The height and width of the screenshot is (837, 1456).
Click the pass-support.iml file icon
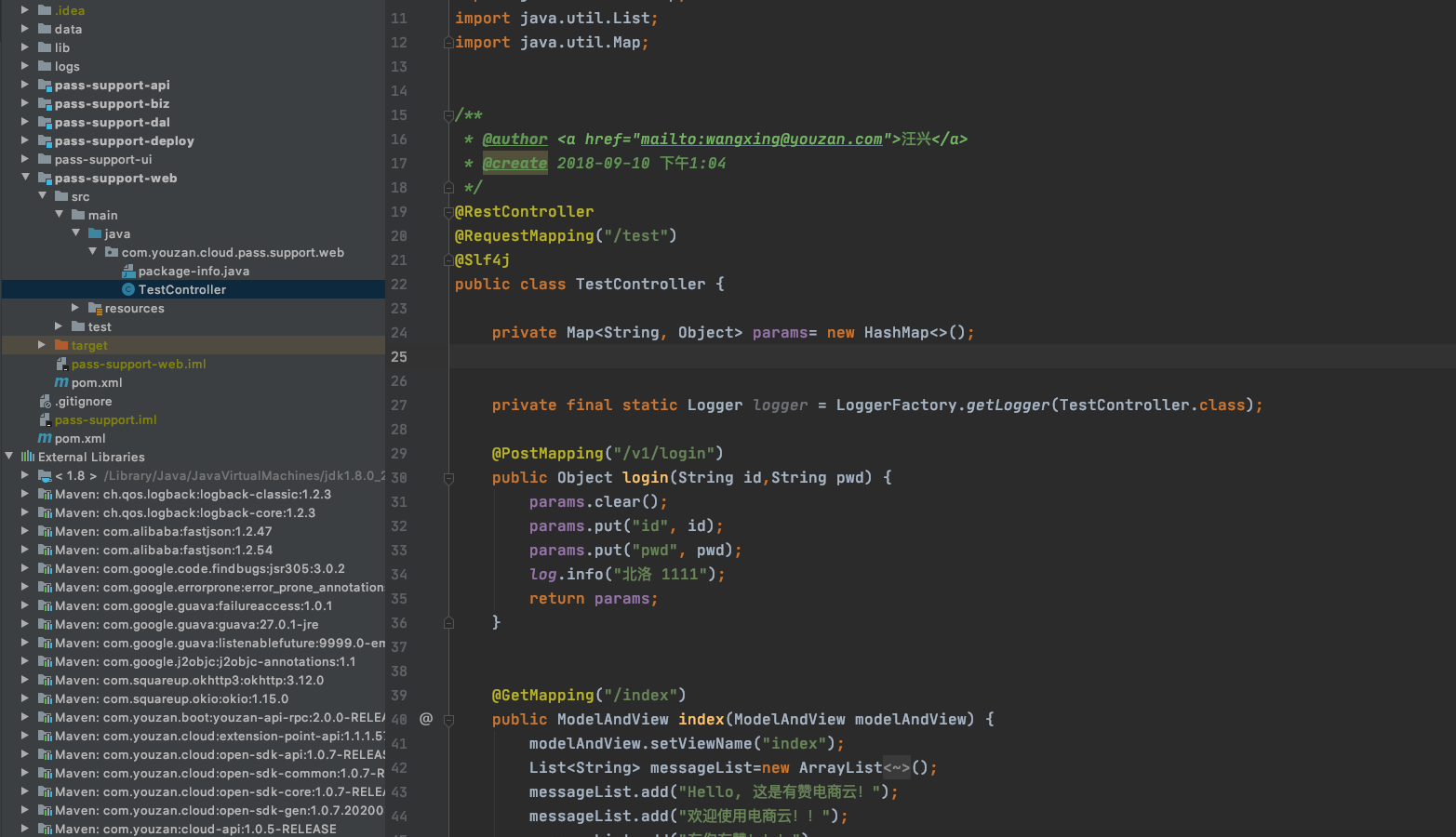(45, 419)
